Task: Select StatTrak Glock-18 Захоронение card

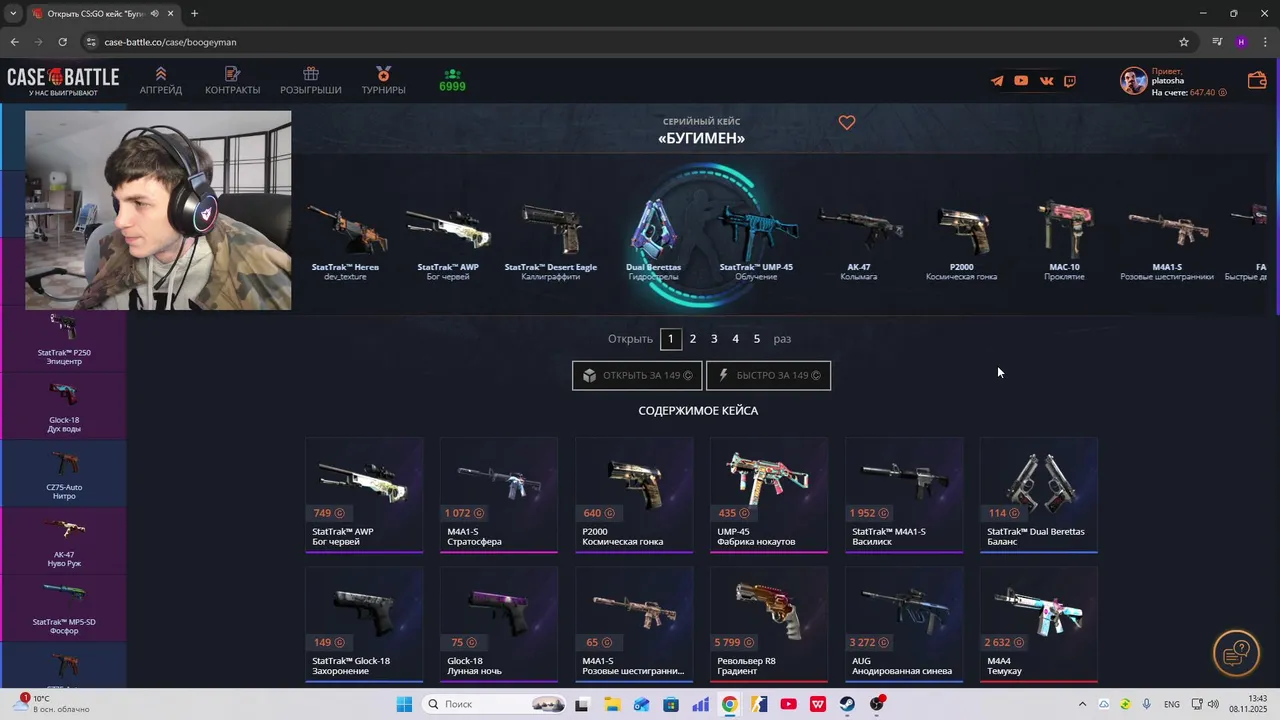Action: pos(364,625)
